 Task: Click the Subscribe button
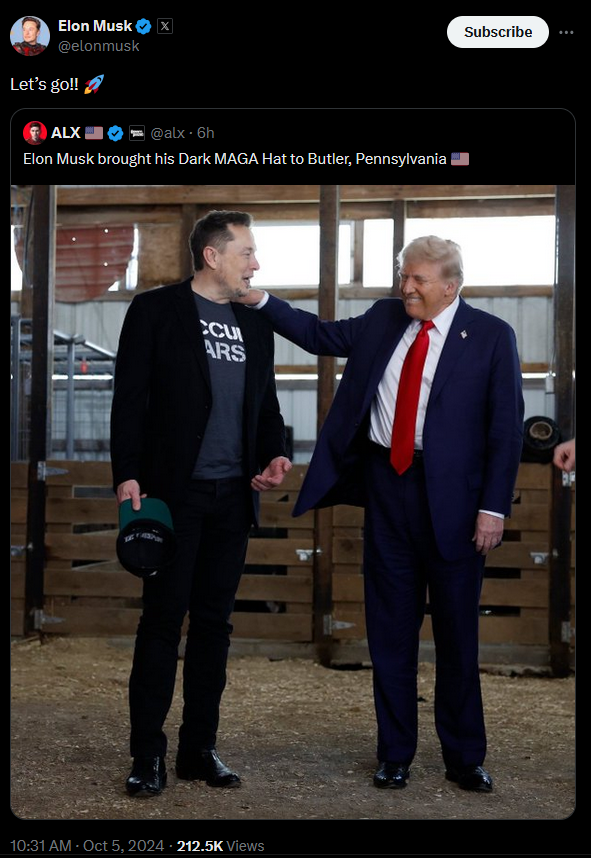point(498,32)
